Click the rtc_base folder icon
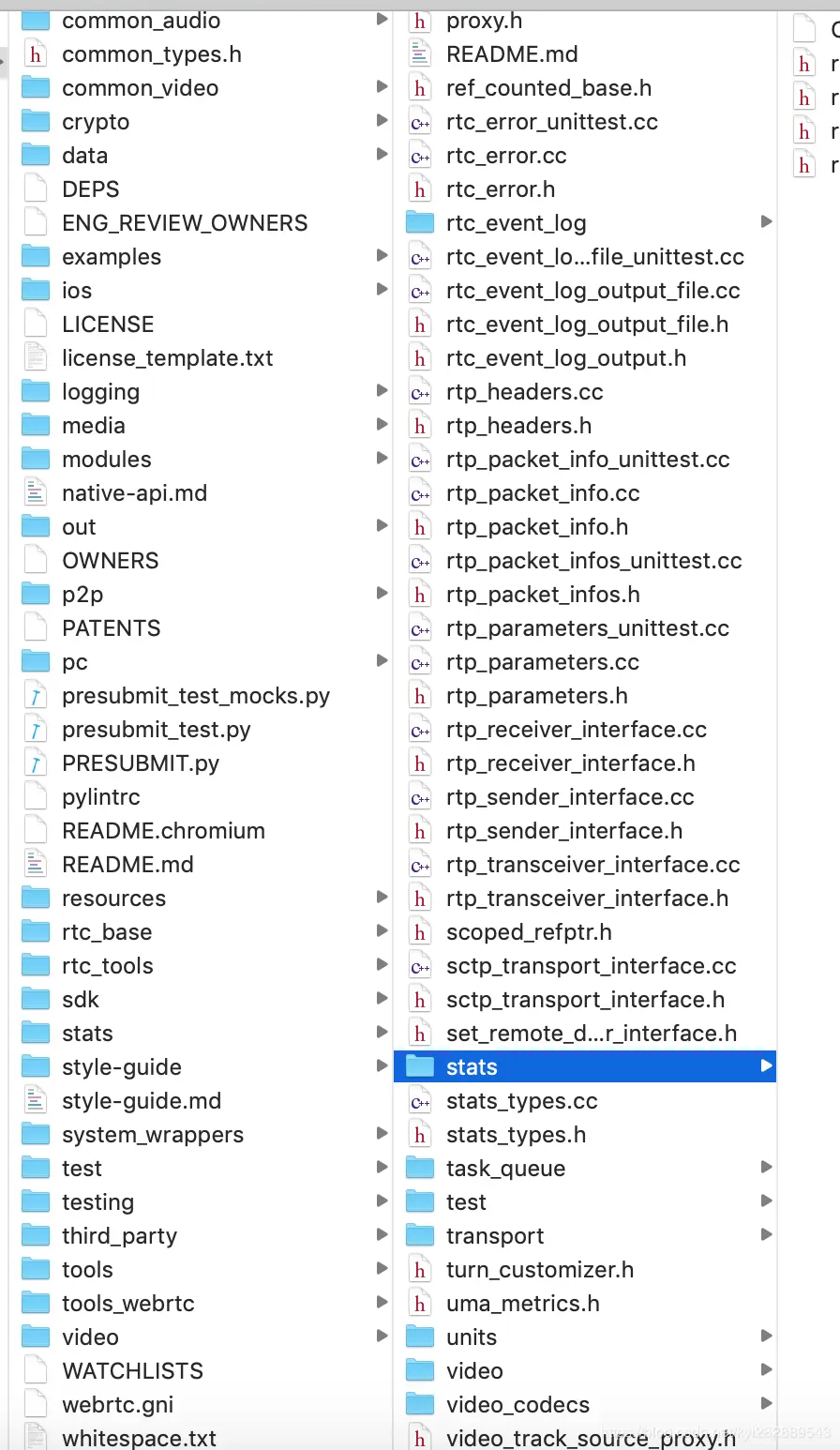The width and height of the screenshot is (840, 1450). tap(36, 932)
